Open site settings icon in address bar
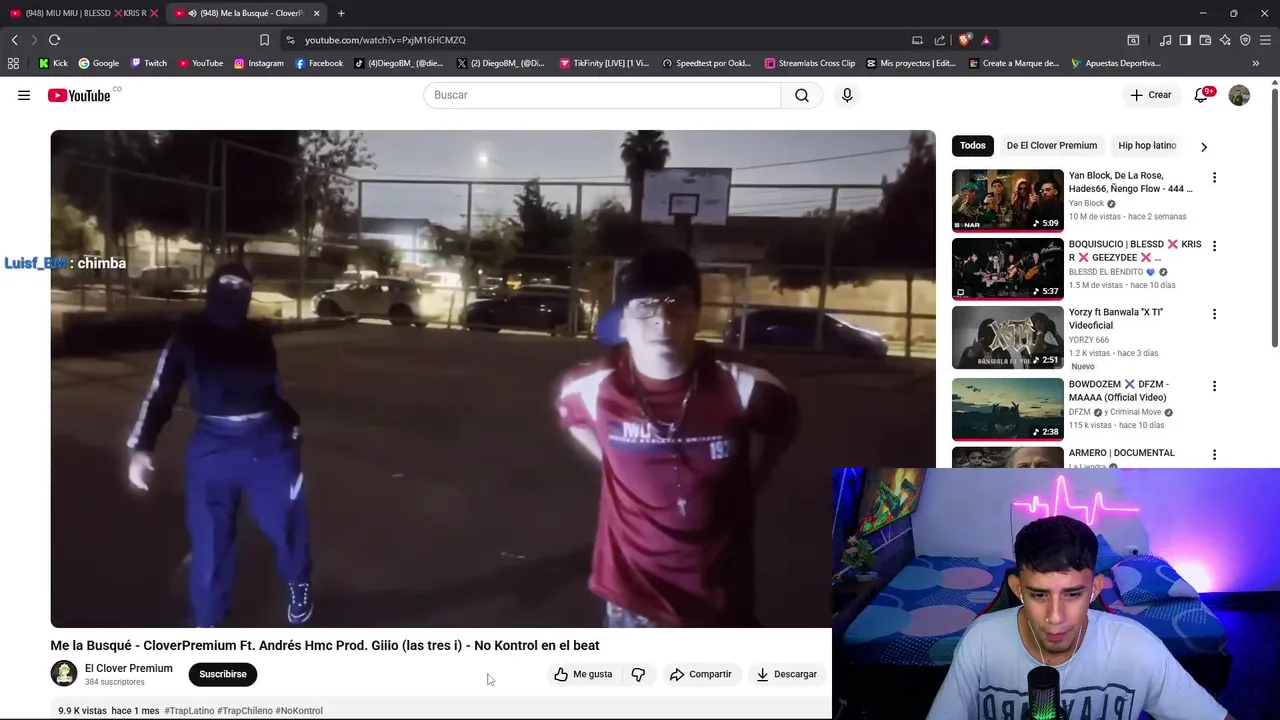 pos(290,40)
